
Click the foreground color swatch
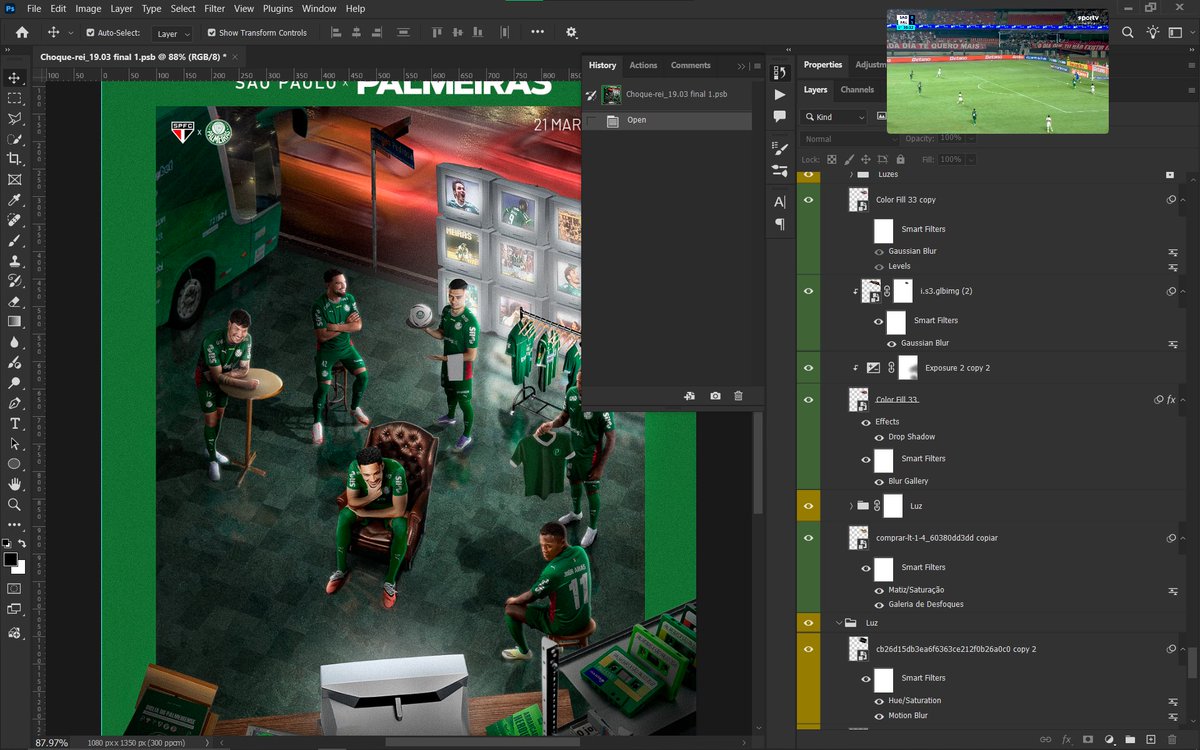11,560
